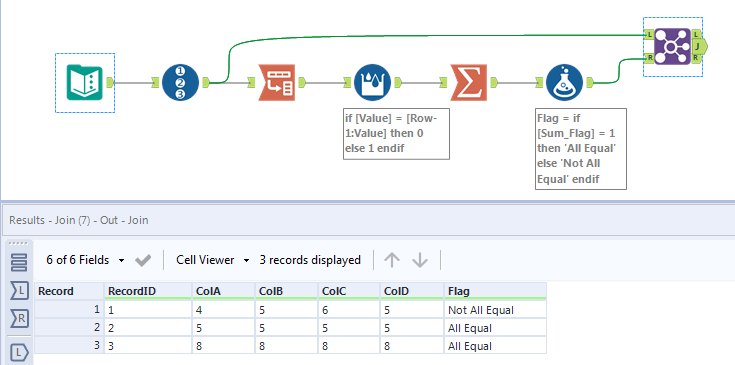Click Join tool L input anchor
The width and height of the screenshot is (735, 365).
click(x=649, y=35)
